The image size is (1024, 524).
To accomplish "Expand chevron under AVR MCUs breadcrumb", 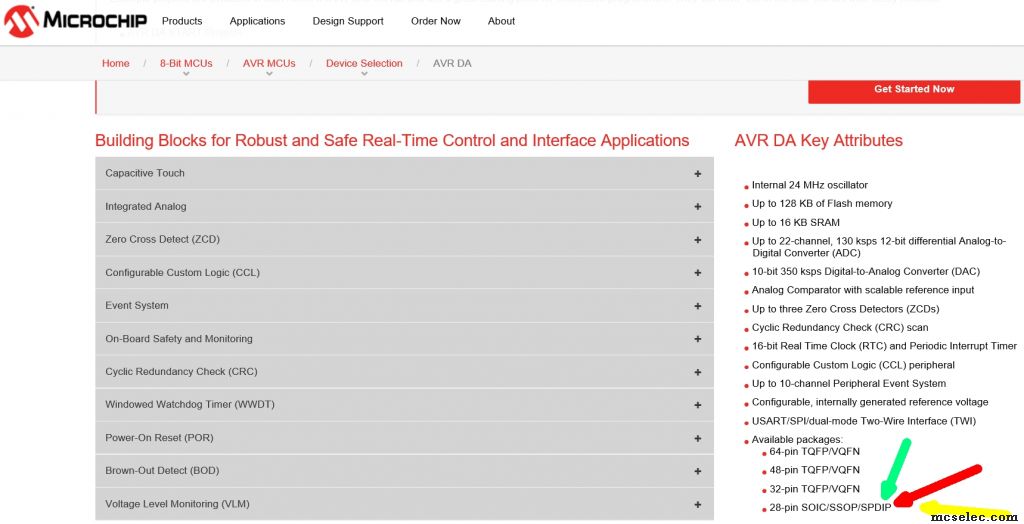I will [269, 74].
